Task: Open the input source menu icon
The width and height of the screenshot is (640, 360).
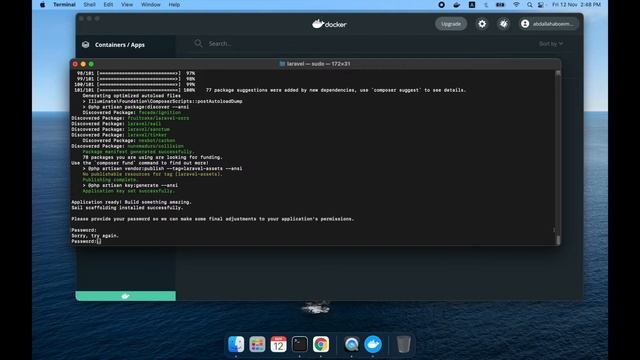Action: (472, 4)
